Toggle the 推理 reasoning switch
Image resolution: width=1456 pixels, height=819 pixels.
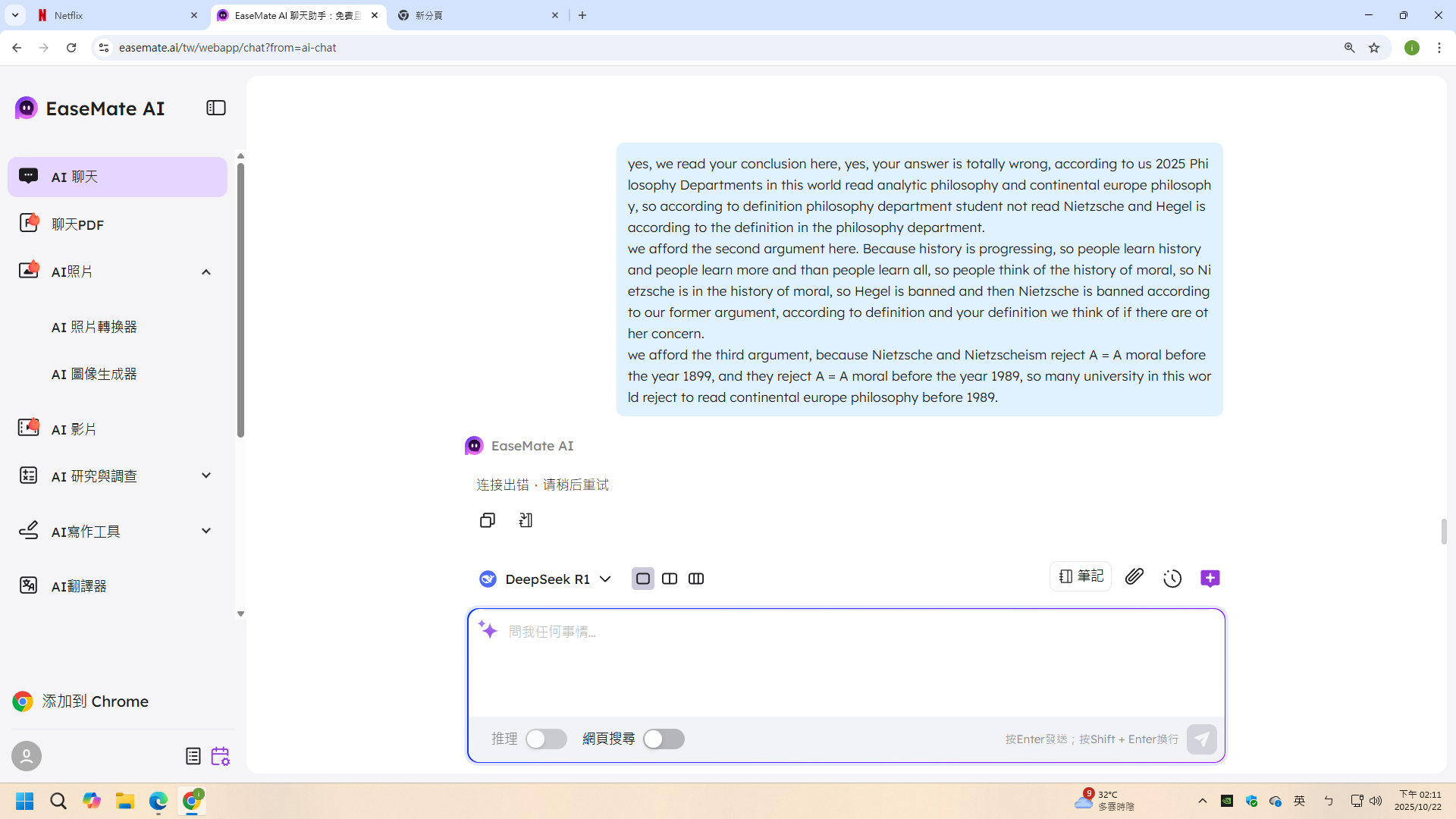tap(546, 739)
